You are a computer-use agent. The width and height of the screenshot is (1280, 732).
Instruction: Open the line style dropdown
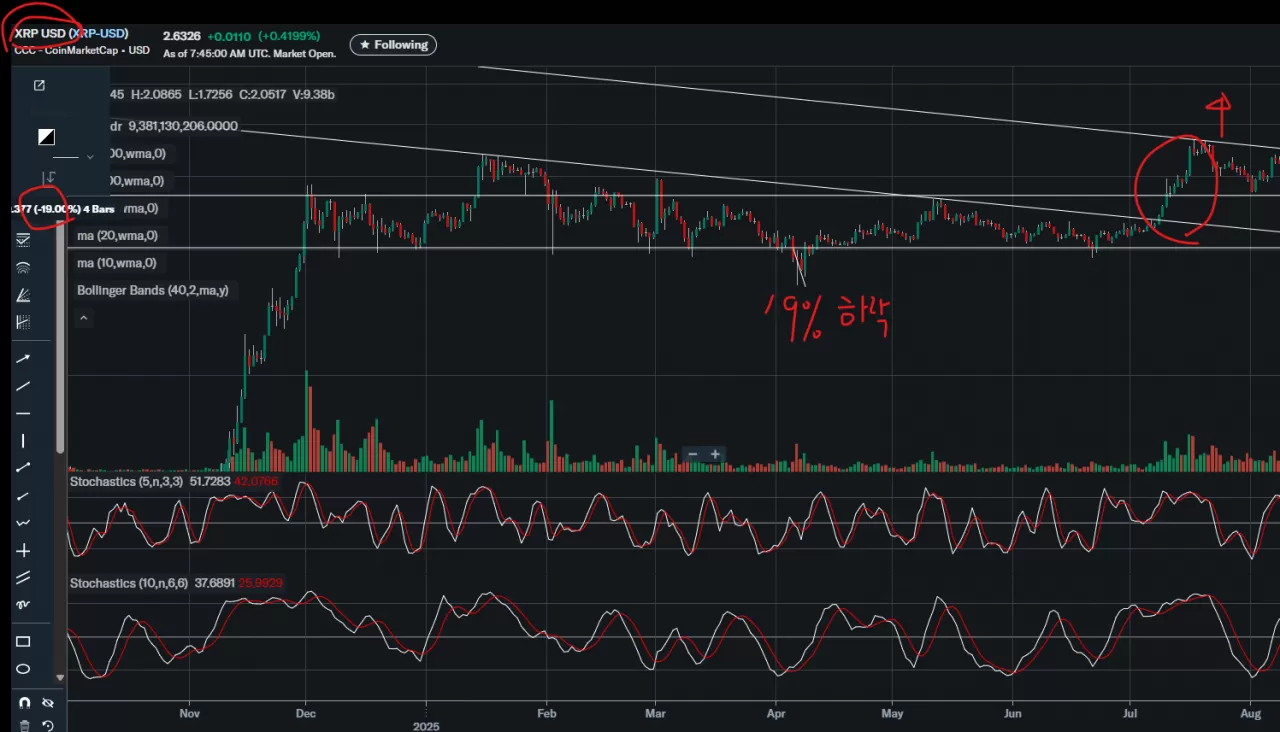pyautogui.click(x=73, y=157)
